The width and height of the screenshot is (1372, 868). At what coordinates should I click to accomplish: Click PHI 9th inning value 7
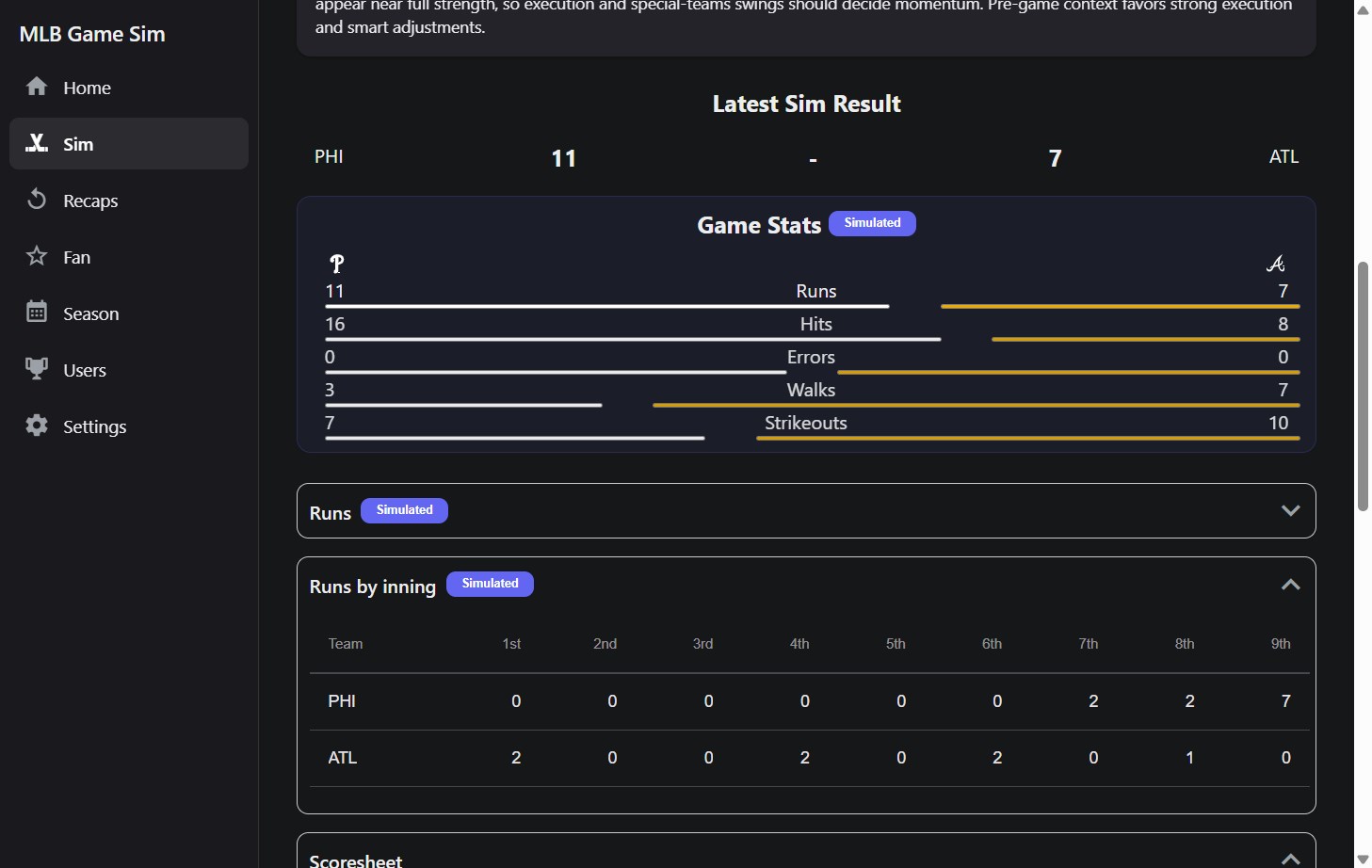point(1286,701)
